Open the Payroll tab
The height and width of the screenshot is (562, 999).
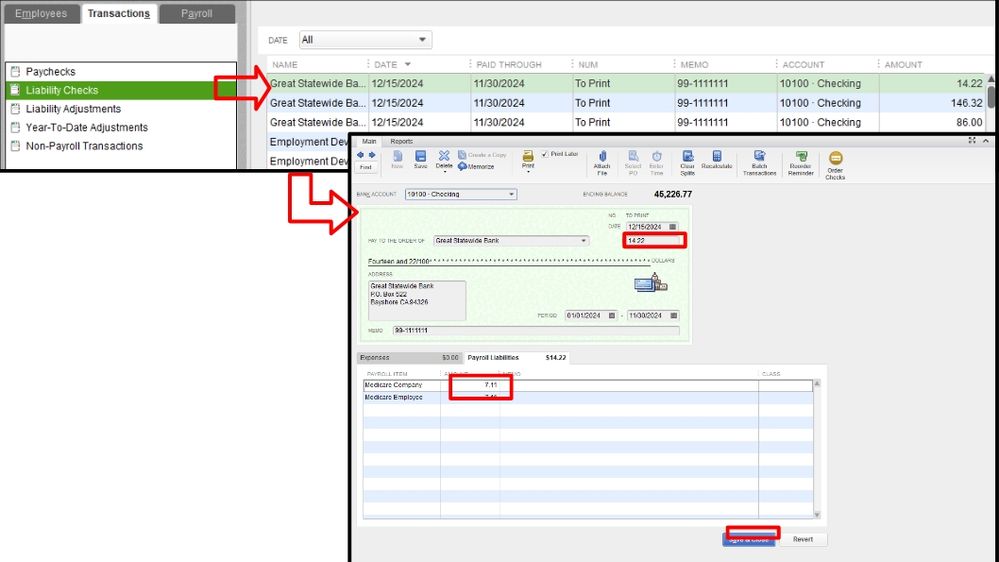click(x=197, y=13)
